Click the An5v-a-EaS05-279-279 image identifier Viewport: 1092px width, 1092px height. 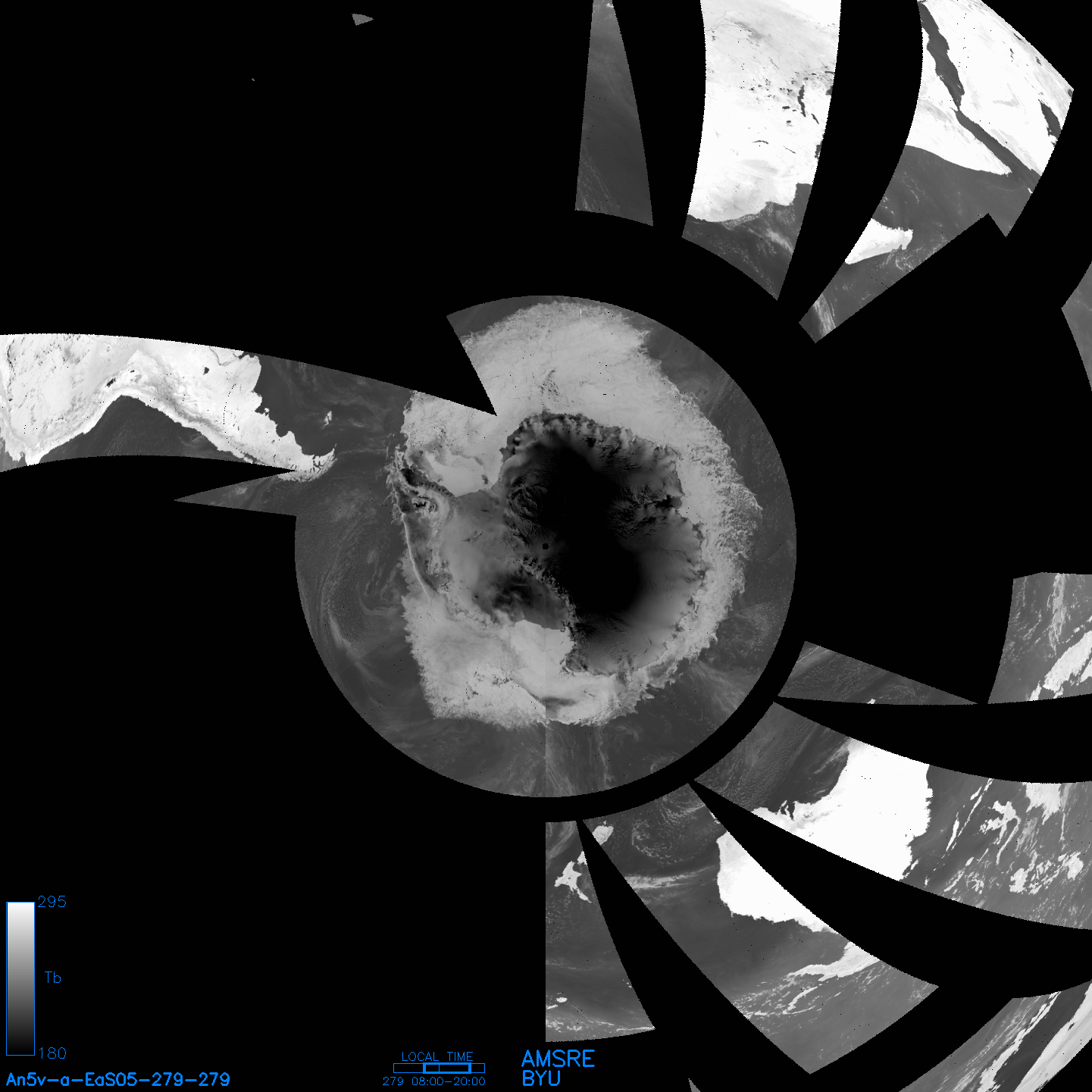pyautogui.click(x=118, y=1080)
